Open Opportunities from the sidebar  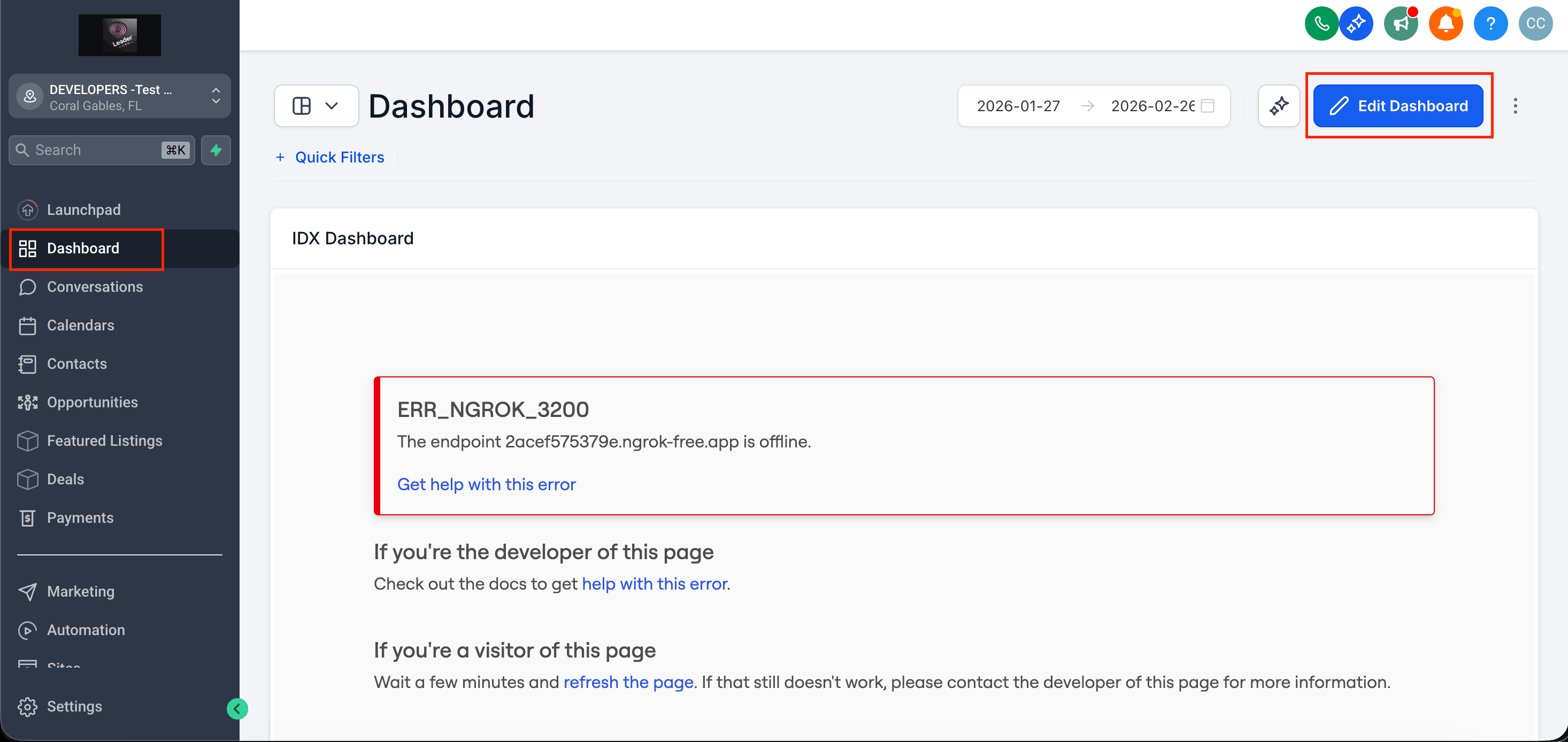[93, 403]
